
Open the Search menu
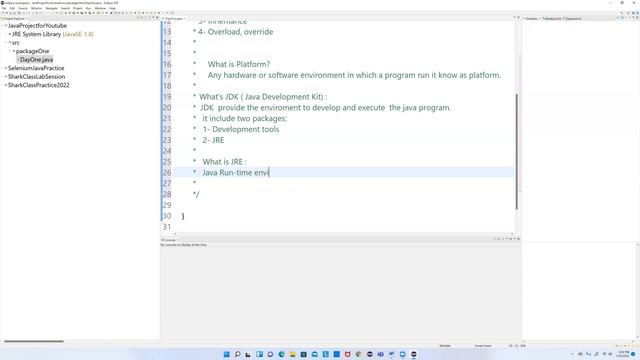(x=65, y=8)
